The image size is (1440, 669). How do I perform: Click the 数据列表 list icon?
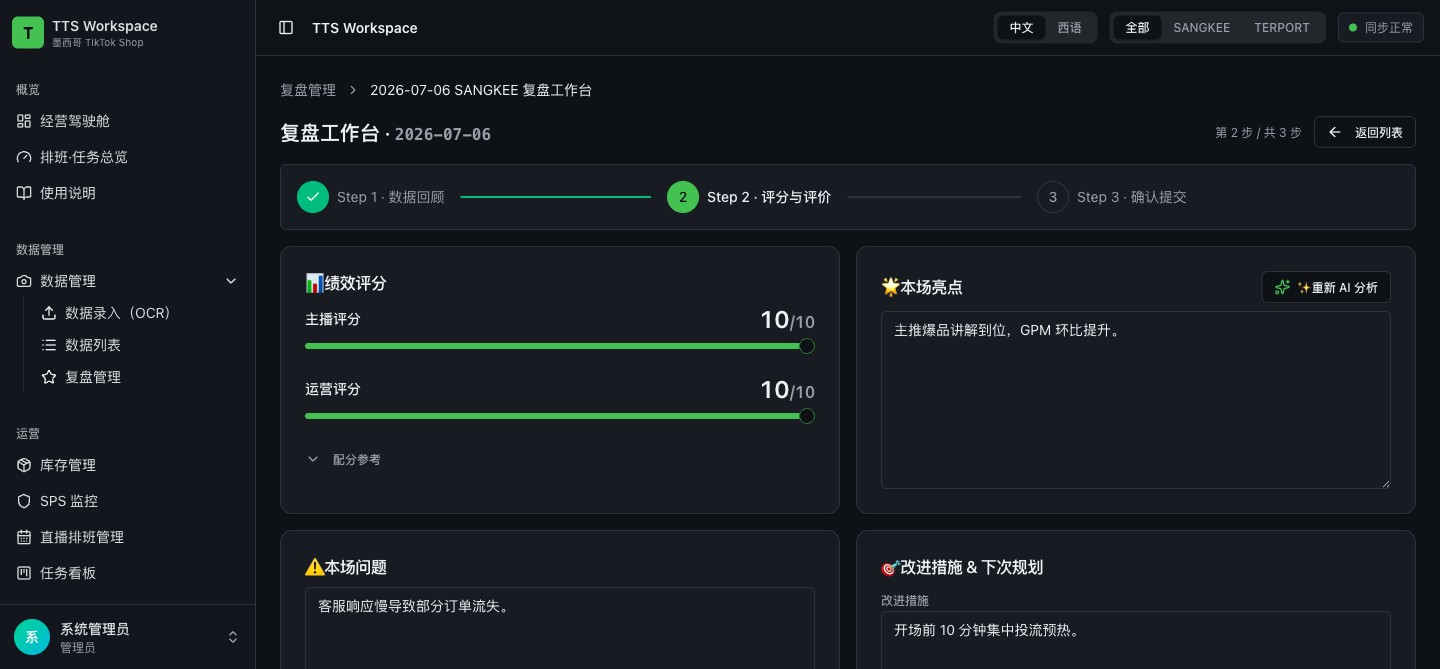(x=48, y=345)
